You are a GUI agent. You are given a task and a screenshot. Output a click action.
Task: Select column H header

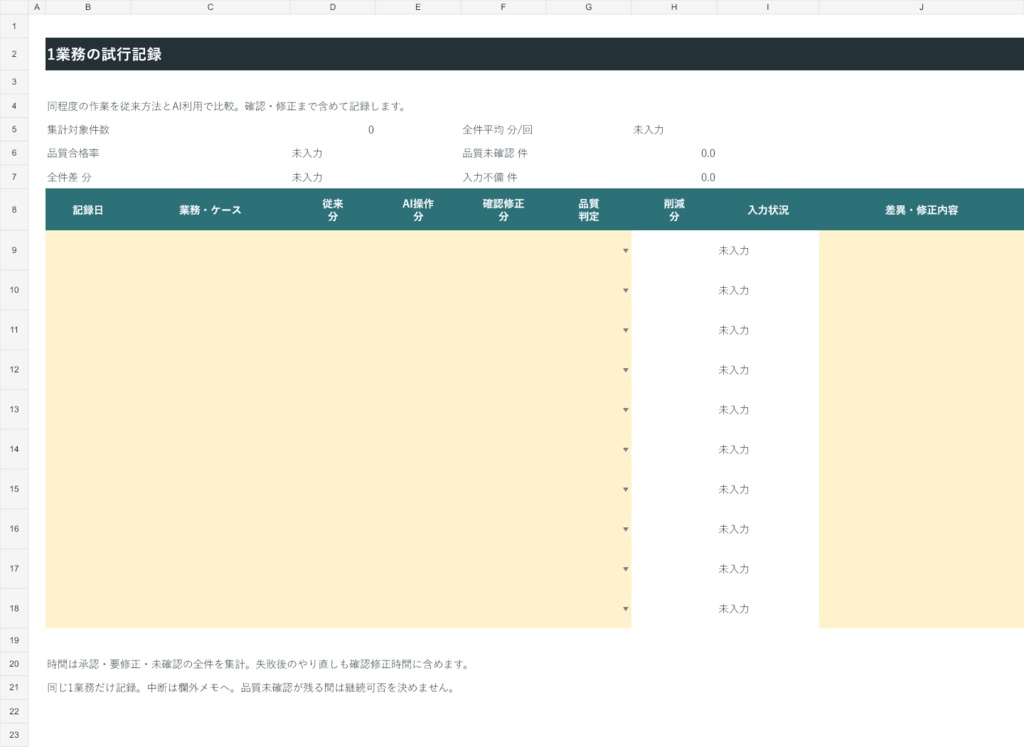click(674, 7)
